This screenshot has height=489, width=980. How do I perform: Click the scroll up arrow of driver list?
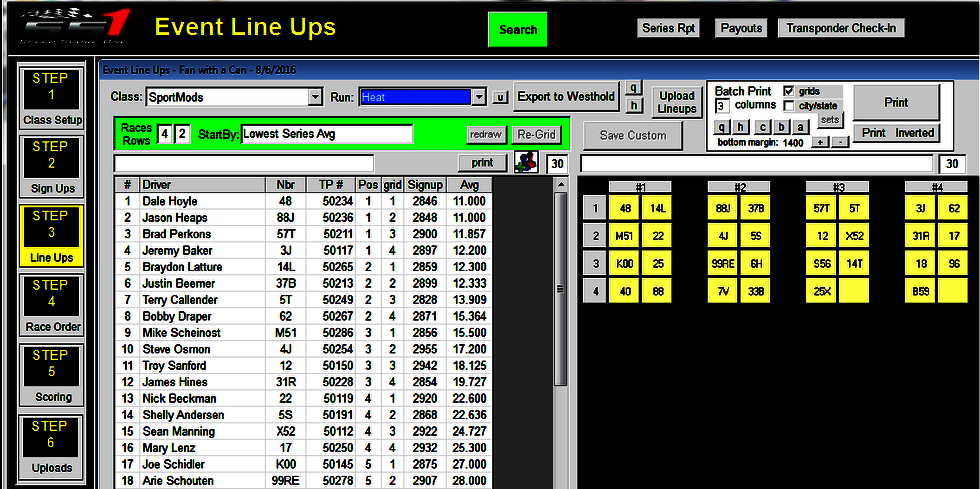pyautogui.click(x=561, y=184)
